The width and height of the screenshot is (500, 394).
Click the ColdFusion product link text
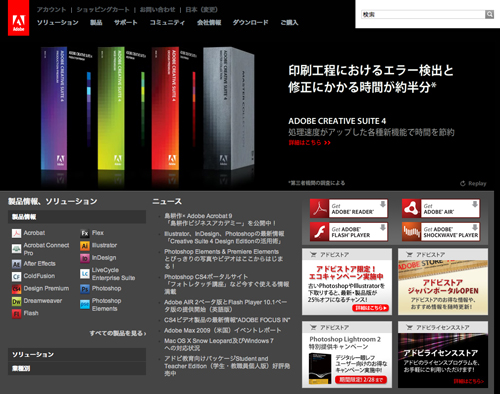coord(39,276)
